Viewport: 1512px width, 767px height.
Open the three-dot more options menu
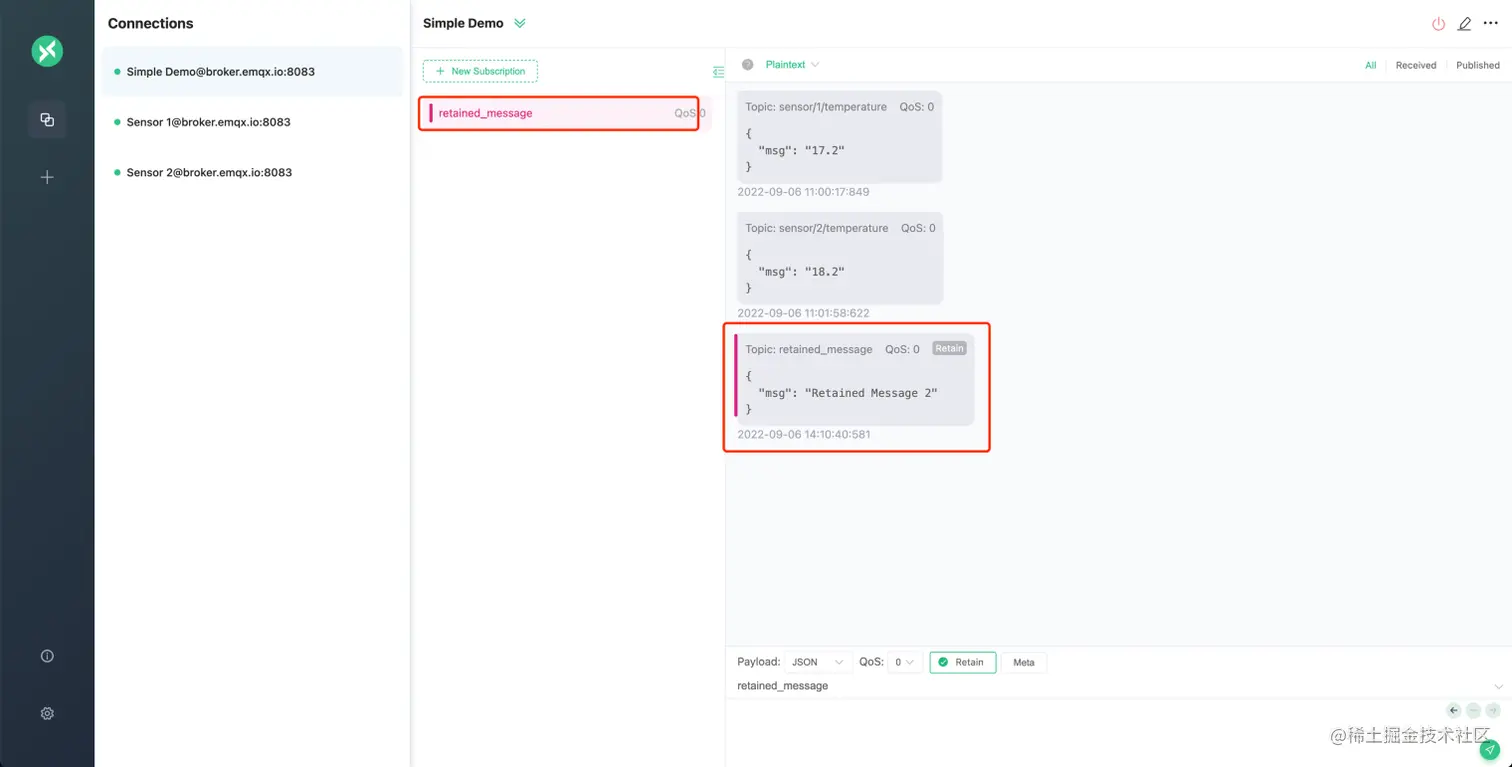pyautogui.click(x=1490, y=23)
